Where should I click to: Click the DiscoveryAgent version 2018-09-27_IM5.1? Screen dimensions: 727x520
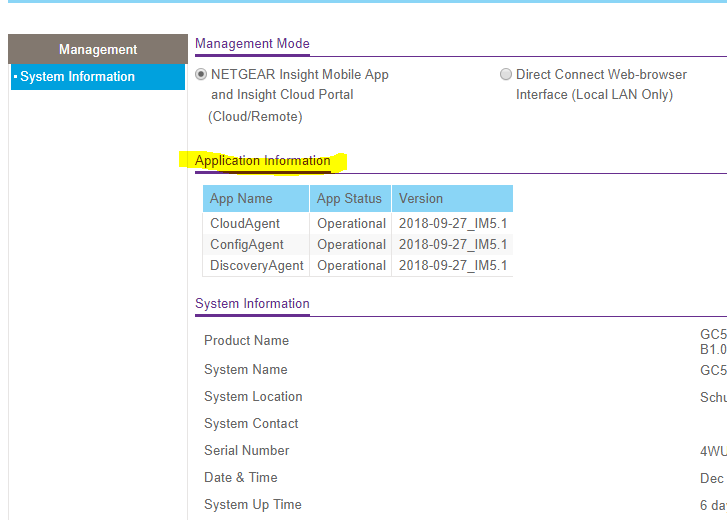pos(453,266)
